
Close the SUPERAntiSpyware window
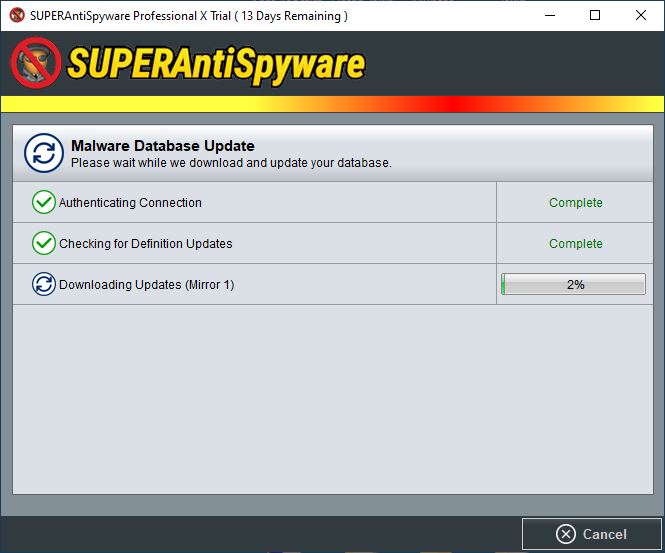tap(641, 15)
